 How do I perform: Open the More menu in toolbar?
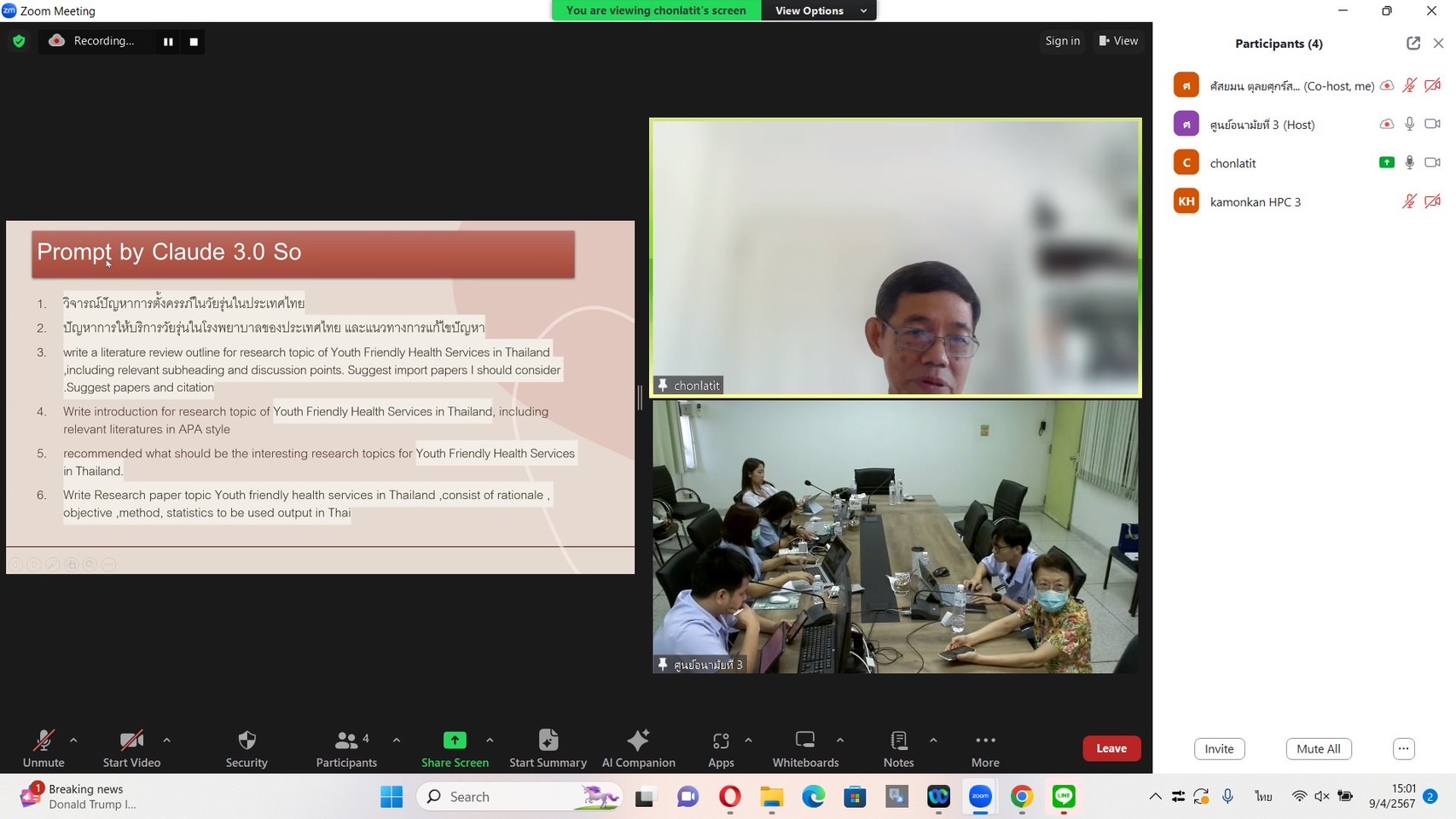985,748
